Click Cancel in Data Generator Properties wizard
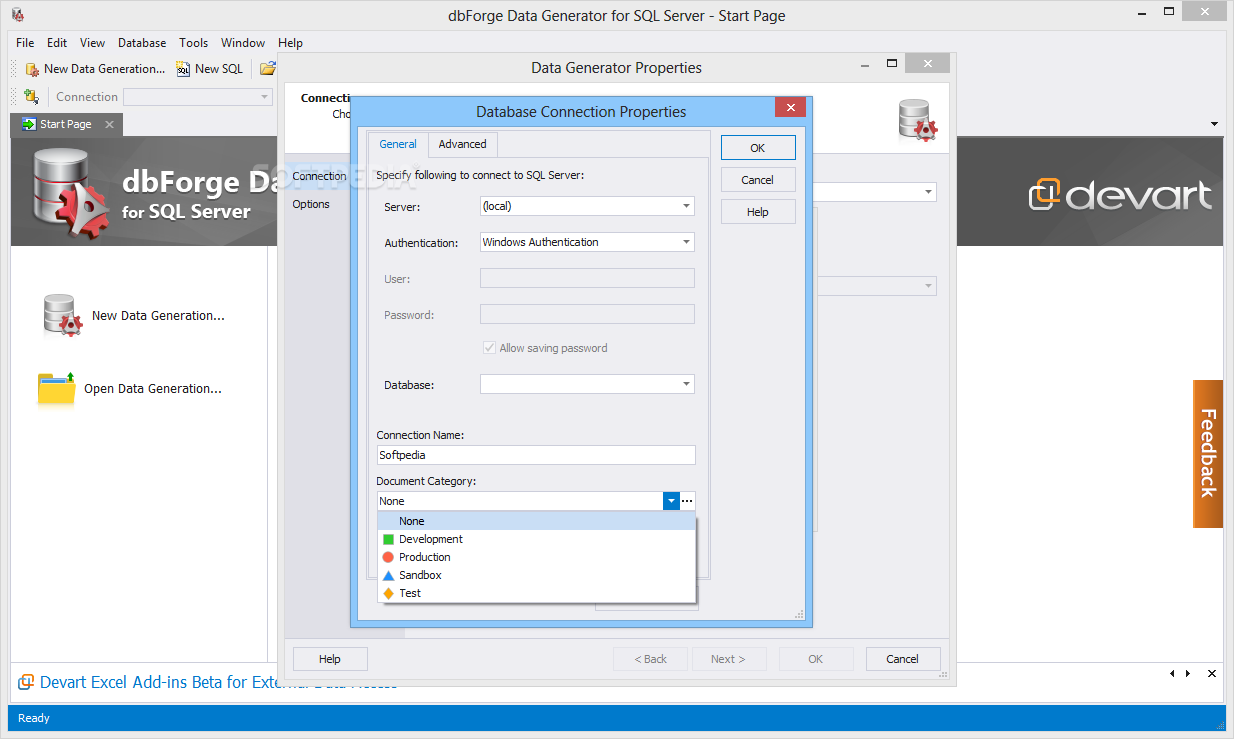Viewport: 1234px width, 739px height. [x=902, y=659]
